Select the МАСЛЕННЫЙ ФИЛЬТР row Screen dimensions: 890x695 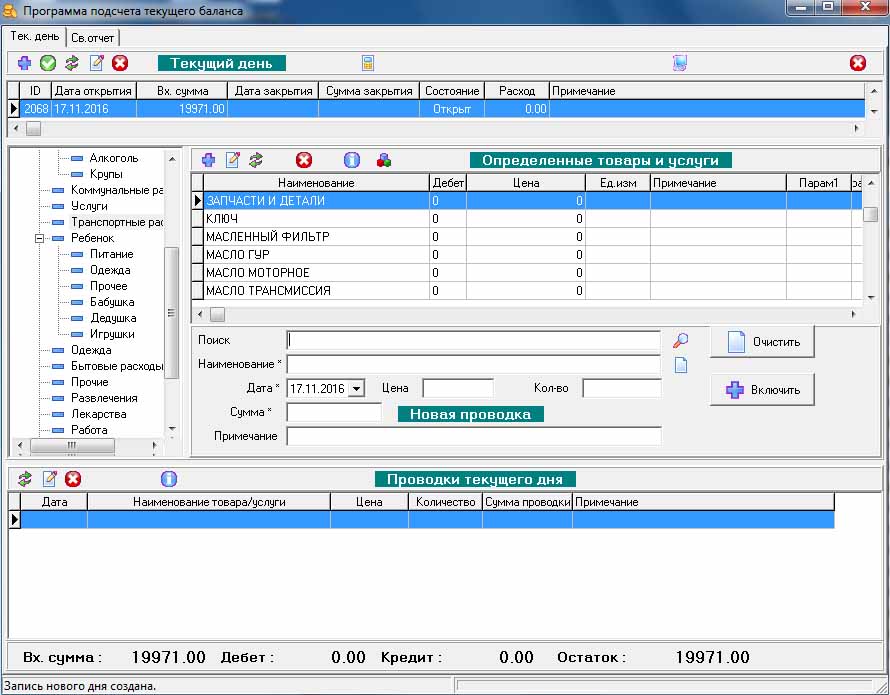point(527,237)
